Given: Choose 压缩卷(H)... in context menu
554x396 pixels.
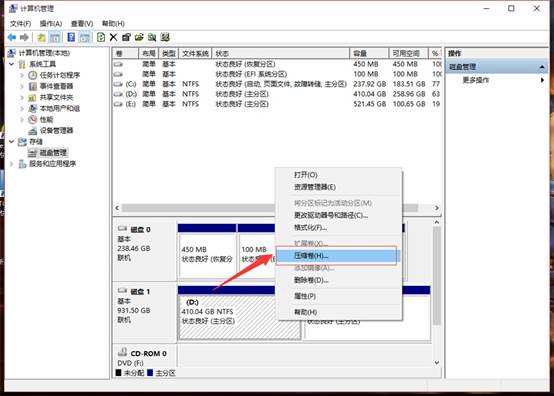Looking at the screenshot, I should tap(337, 255).
